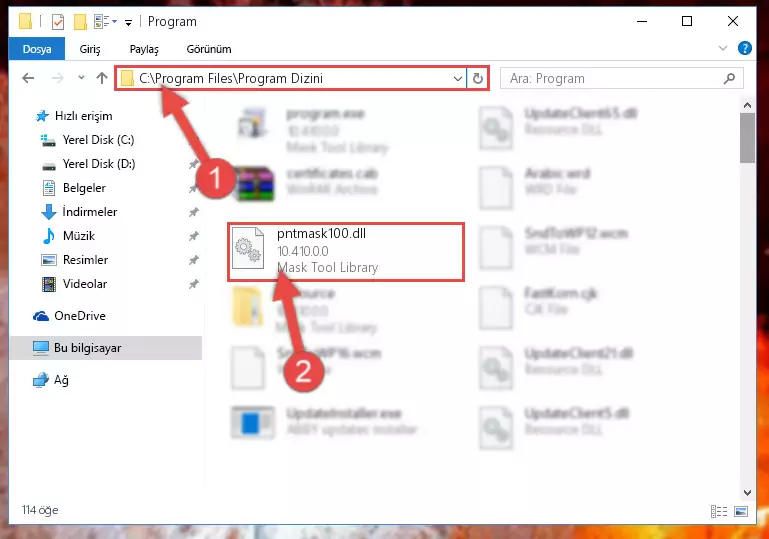This screenshot has height=539, width=769.
Task: Open Müzik folder in sidebar
Action: (69, 236)
